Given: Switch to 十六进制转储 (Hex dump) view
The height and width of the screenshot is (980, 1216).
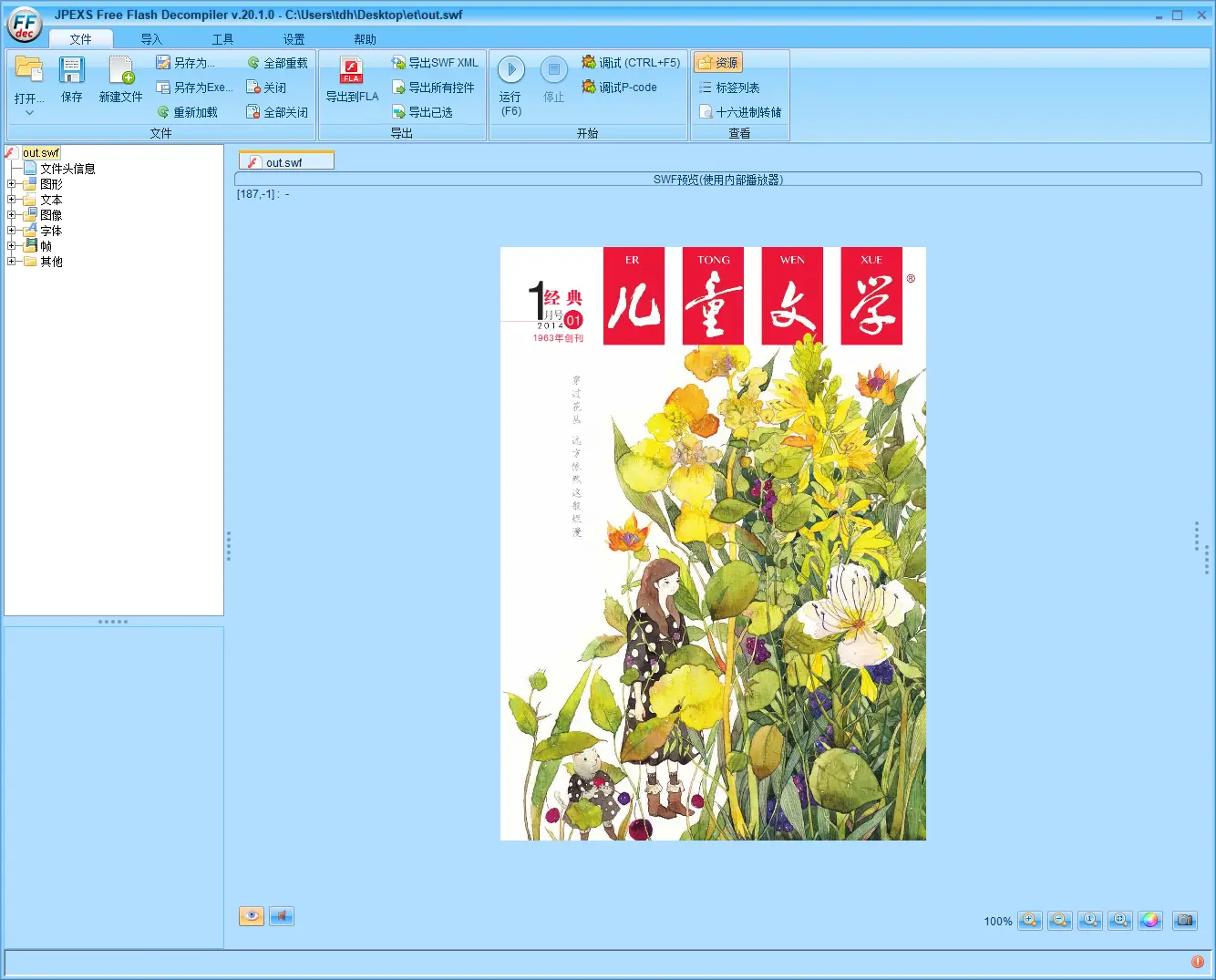Looking at the screenshot, I should pyautogui.click(x=740, y=112).
